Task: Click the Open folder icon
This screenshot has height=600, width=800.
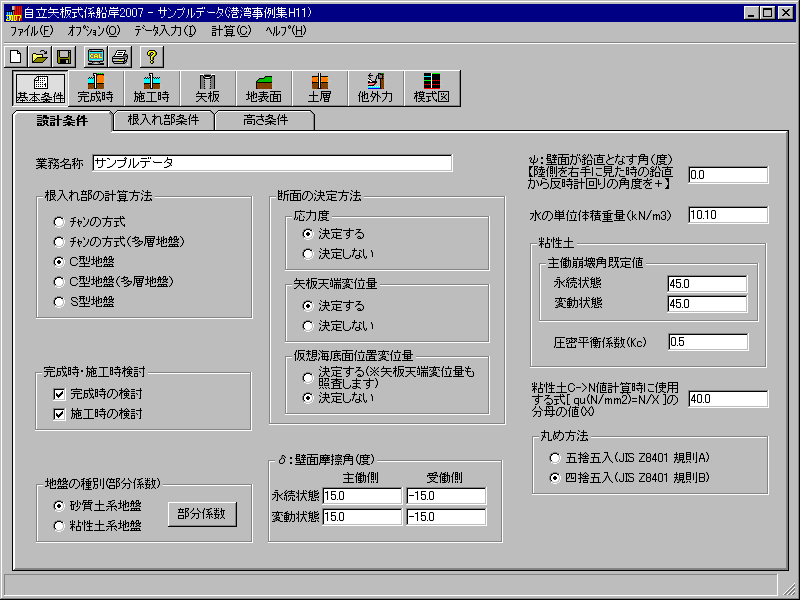Action: click(40, 57)
